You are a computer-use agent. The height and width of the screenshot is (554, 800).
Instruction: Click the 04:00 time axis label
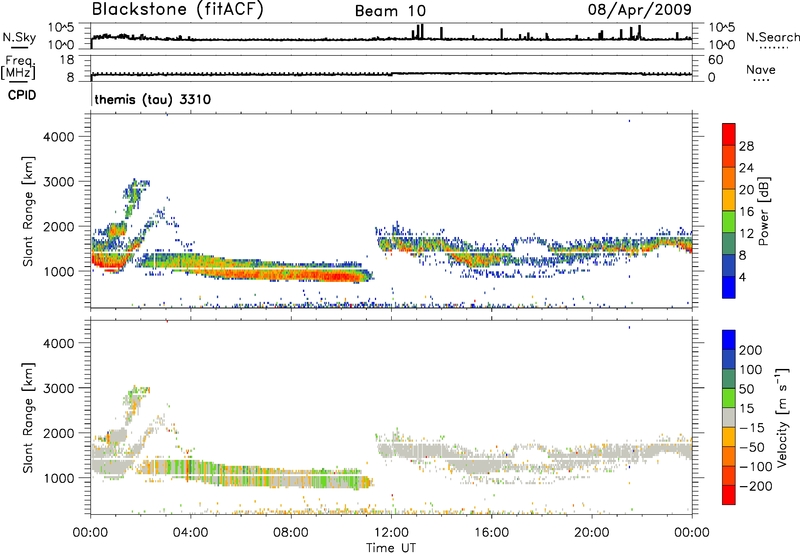tap(190, 533)
